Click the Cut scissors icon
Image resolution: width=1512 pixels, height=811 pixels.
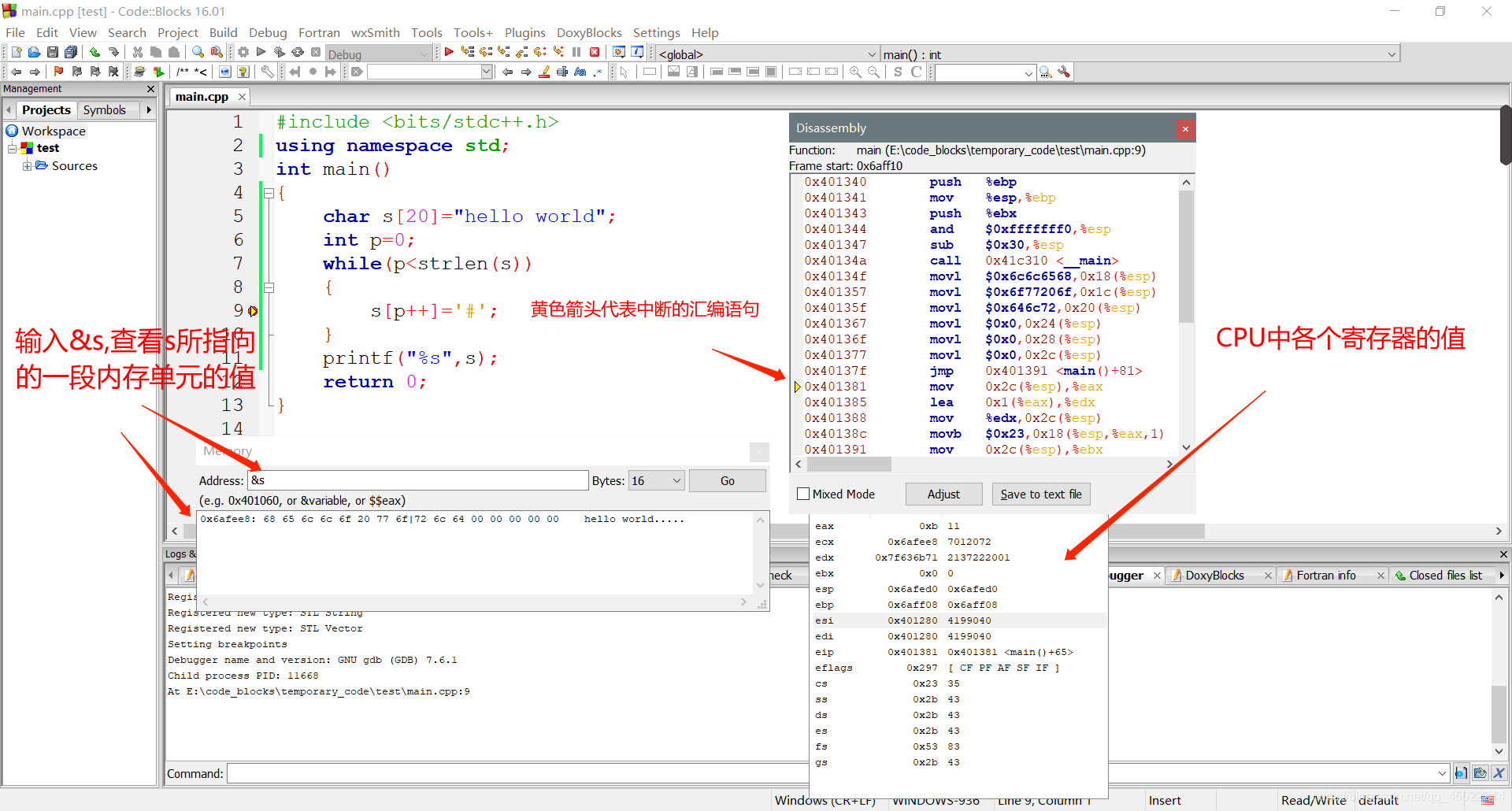click(138, 52)
